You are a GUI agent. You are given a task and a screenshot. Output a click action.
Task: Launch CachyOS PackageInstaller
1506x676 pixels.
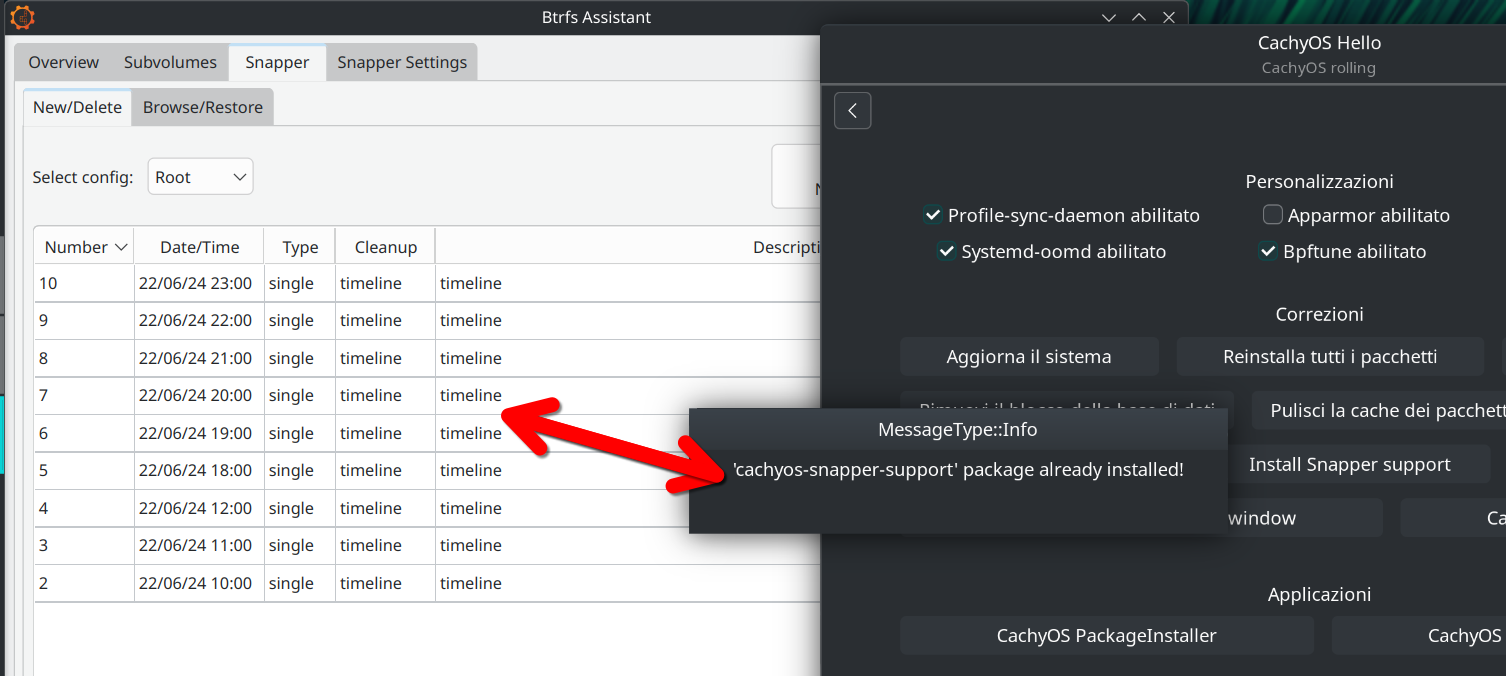click(1106, 635)
